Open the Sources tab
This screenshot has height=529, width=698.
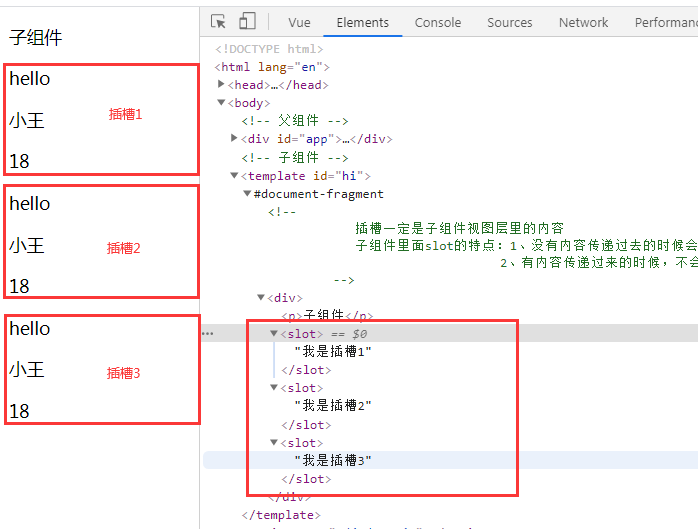point(510,22)
